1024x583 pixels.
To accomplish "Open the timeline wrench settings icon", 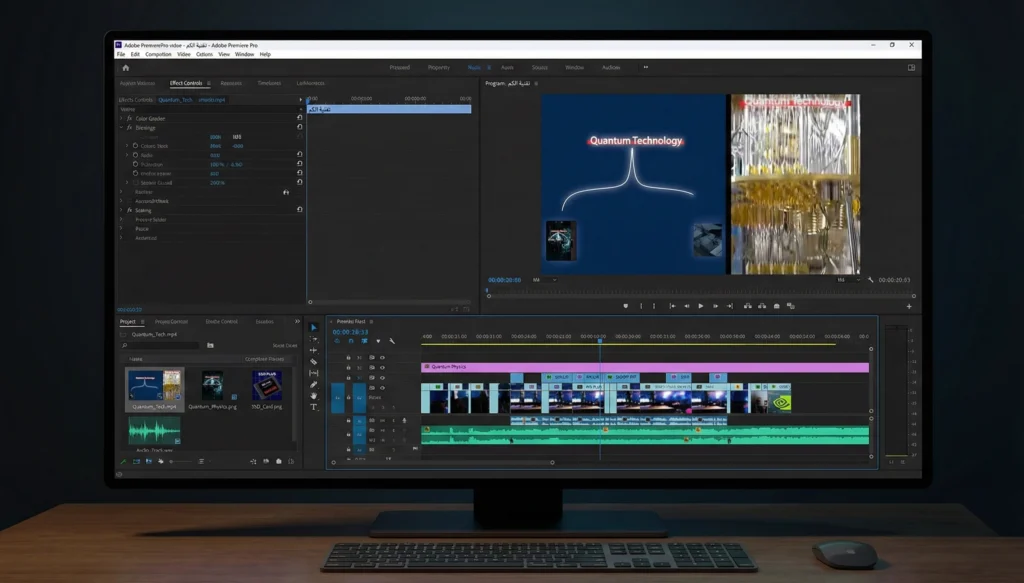I will point(392,341).
